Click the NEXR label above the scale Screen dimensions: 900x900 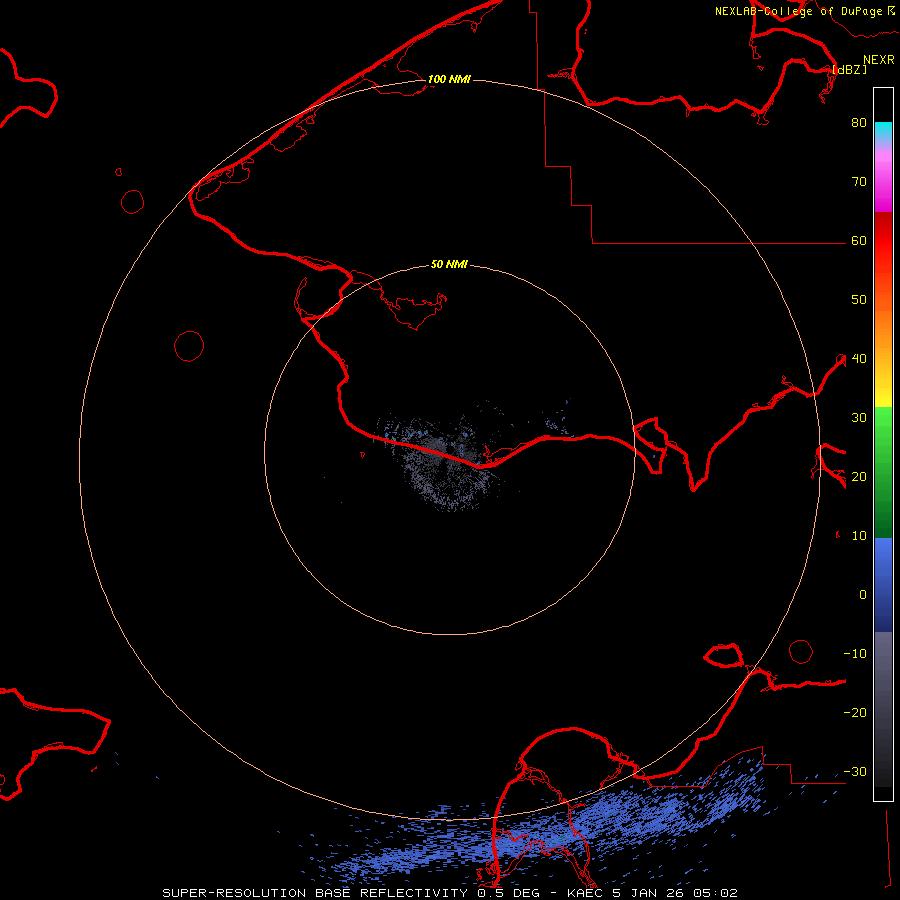(x=879, y=60)
